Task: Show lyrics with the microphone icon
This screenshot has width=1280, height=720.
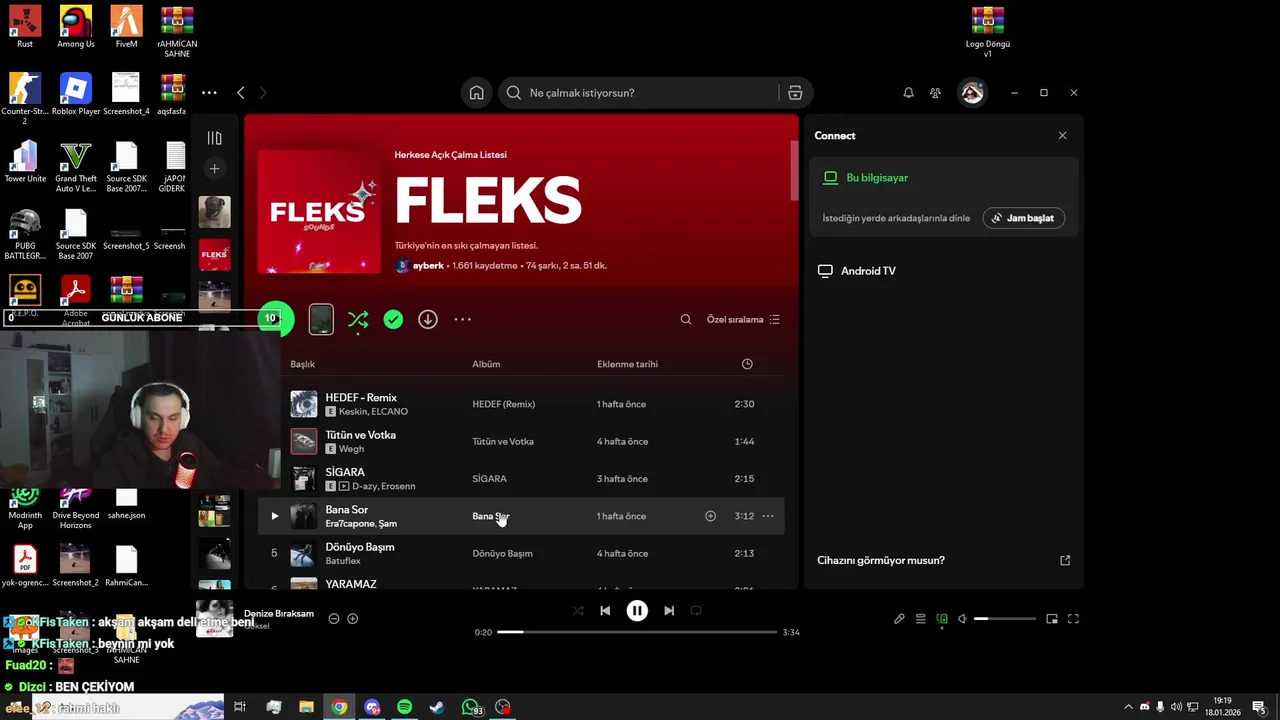Action: click(899, 619)
